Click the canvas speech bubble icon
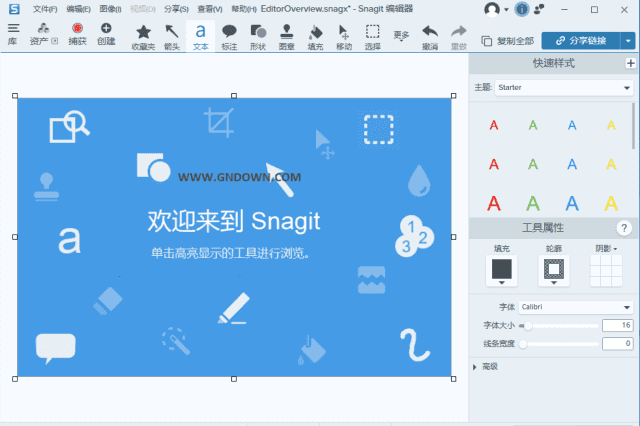This screenshot has width=640, height=426. point(56,348)
